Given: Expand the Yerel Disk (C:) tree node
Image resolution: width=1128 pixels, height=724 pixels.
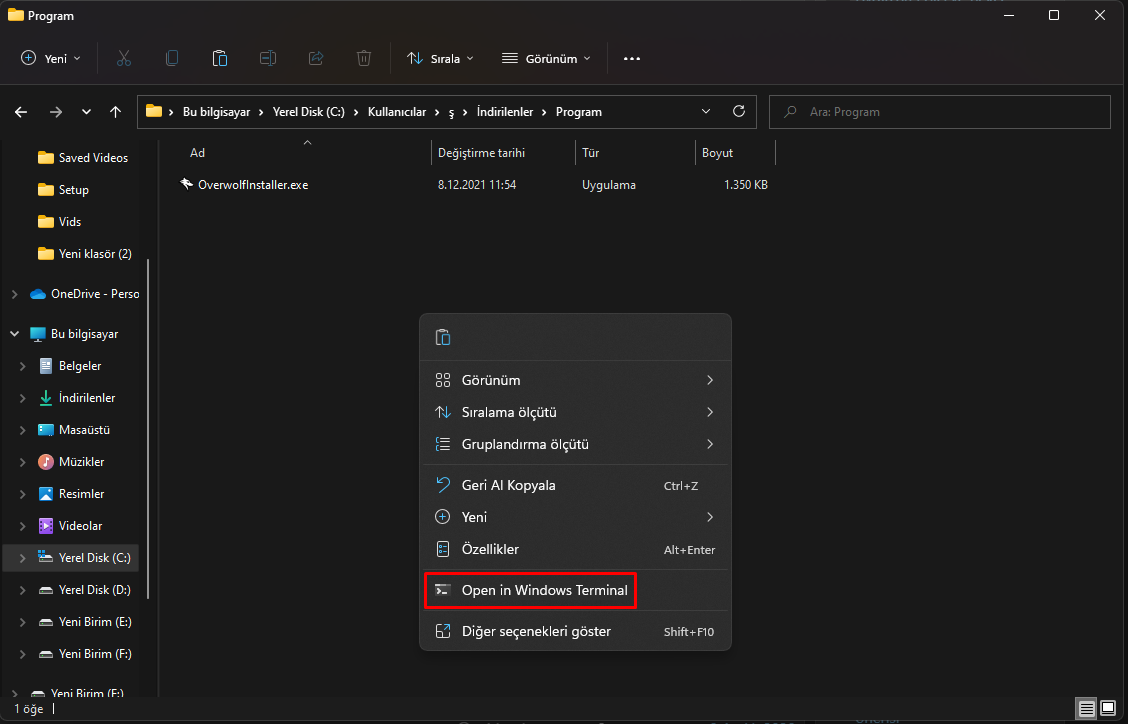Looking at the screenshot, I should click(22, 558).
